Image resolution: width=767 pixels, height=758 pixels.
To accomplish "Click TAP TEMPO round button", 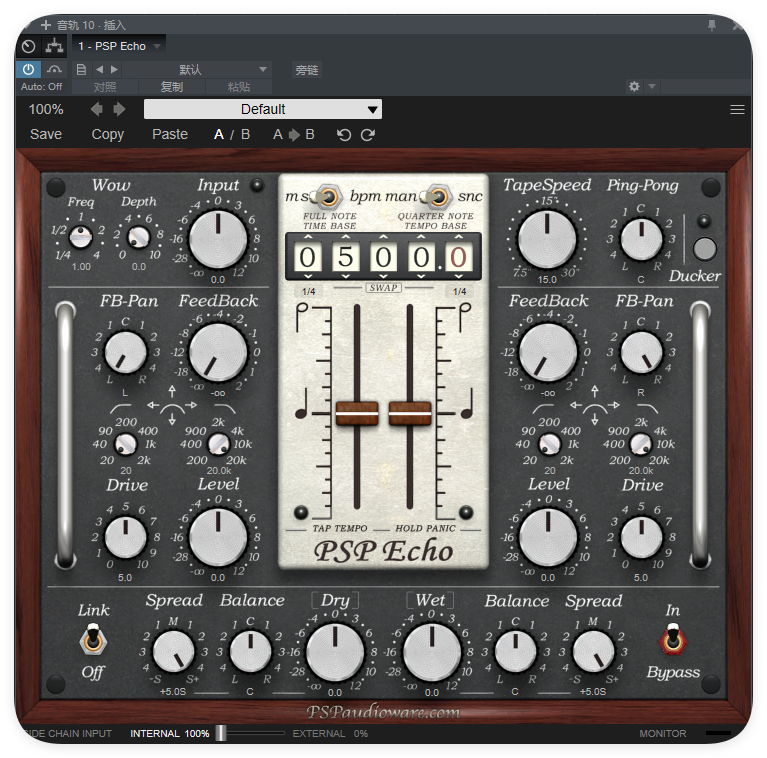I will click(301, 513).
